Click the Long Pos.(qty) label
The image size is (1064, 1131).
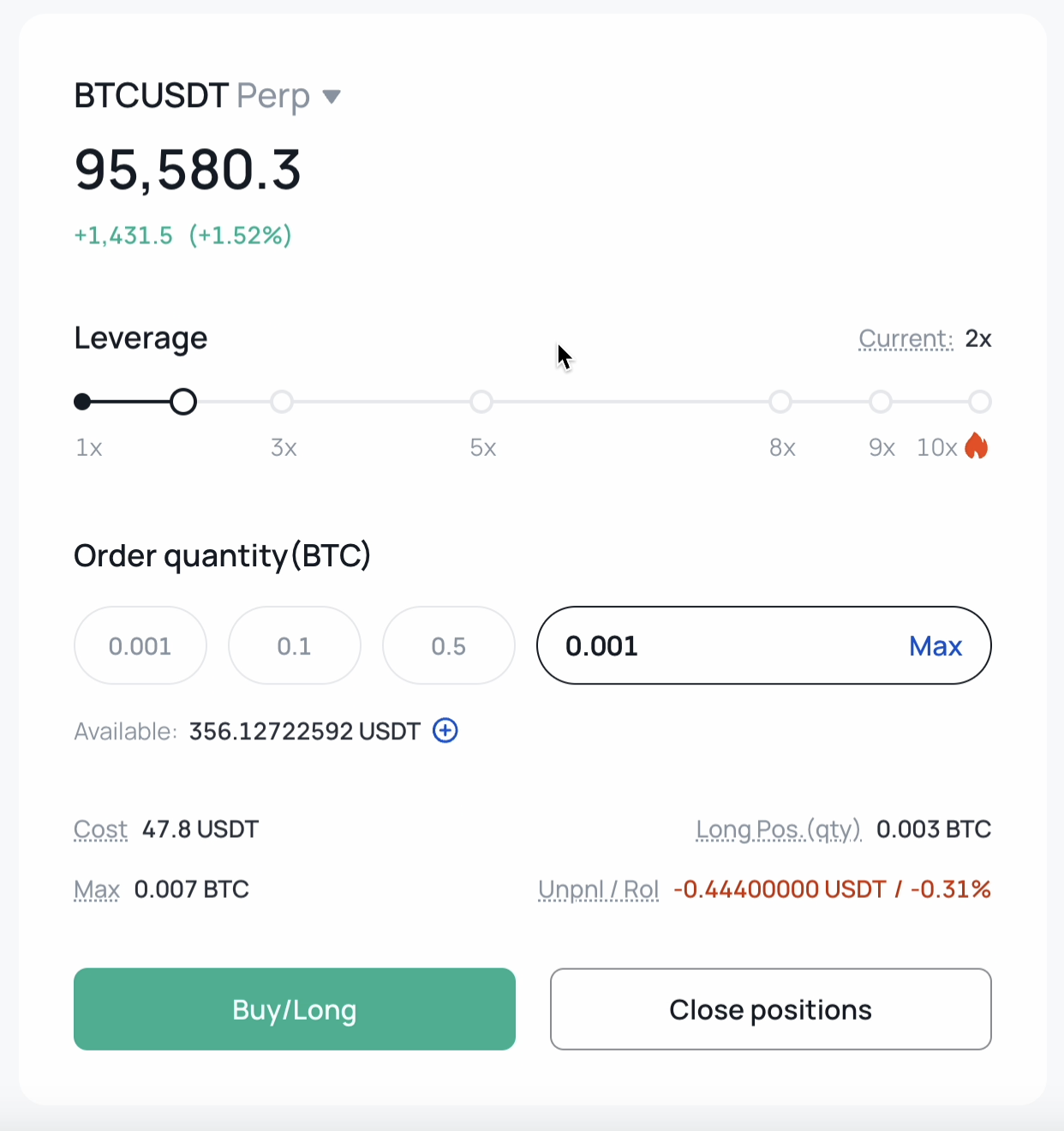pyautogui.click(x=779, y=829)
